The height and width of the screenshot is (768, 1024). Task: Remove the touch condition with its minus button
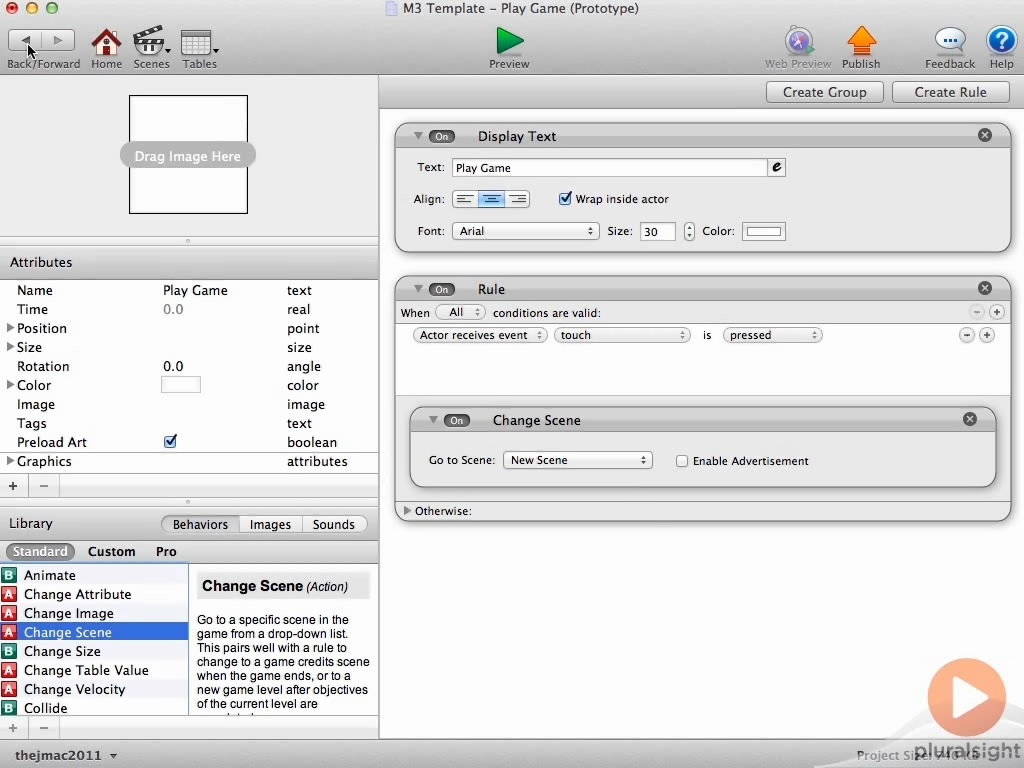coord(967,335)
